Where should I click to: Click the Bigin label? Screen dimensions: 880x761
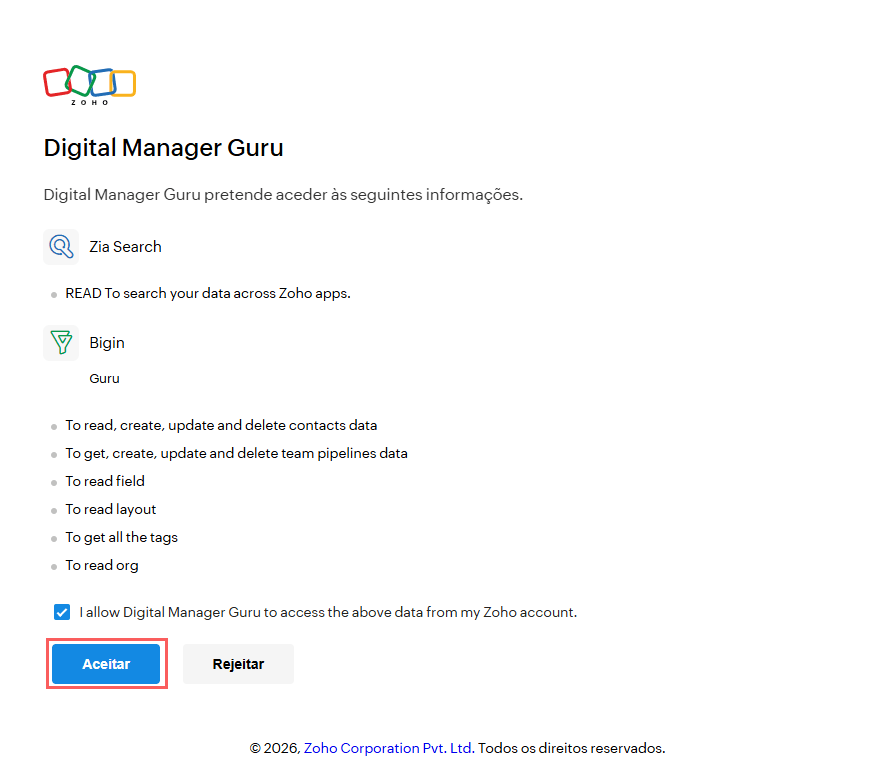point(107,343)
